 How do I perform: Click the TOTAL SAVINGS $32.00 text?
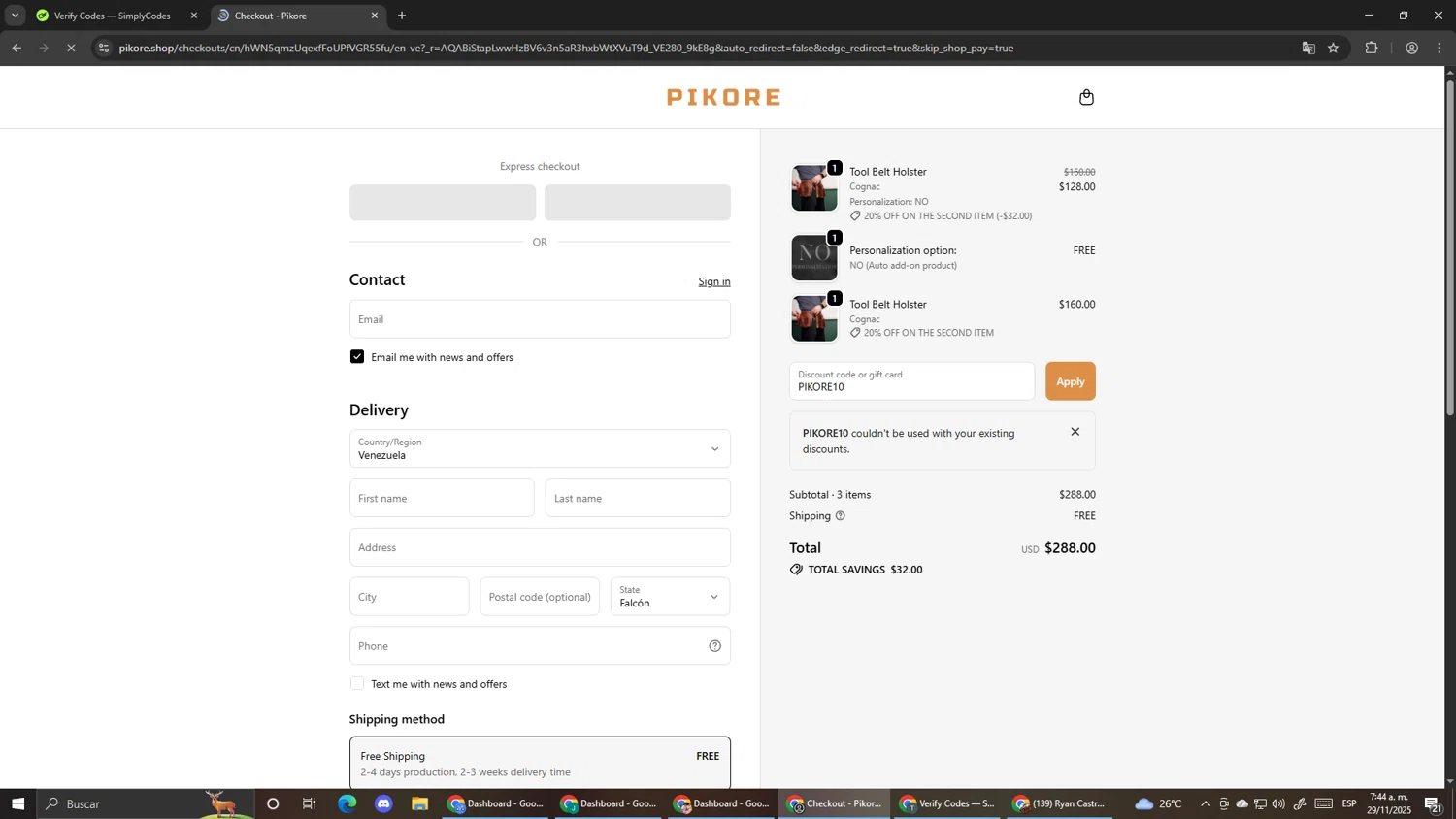pyautogui.click(x=865, y=570)
